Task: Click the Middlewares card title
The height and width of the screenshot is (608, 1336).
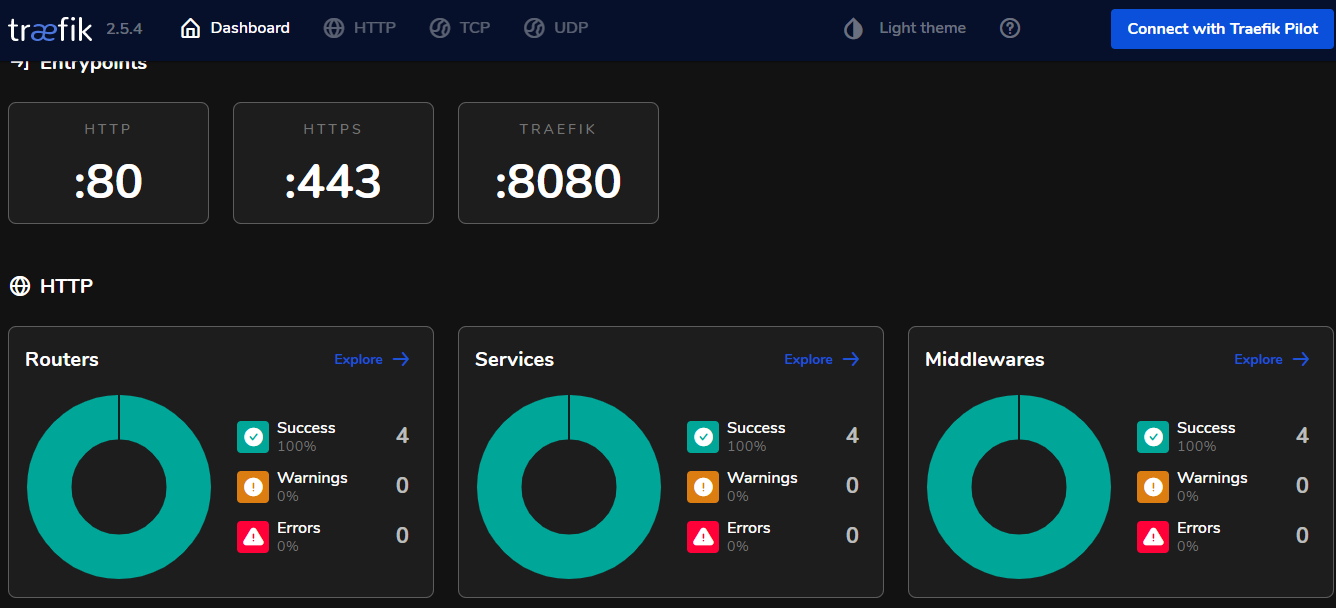Action: click(x=985, y=359)
